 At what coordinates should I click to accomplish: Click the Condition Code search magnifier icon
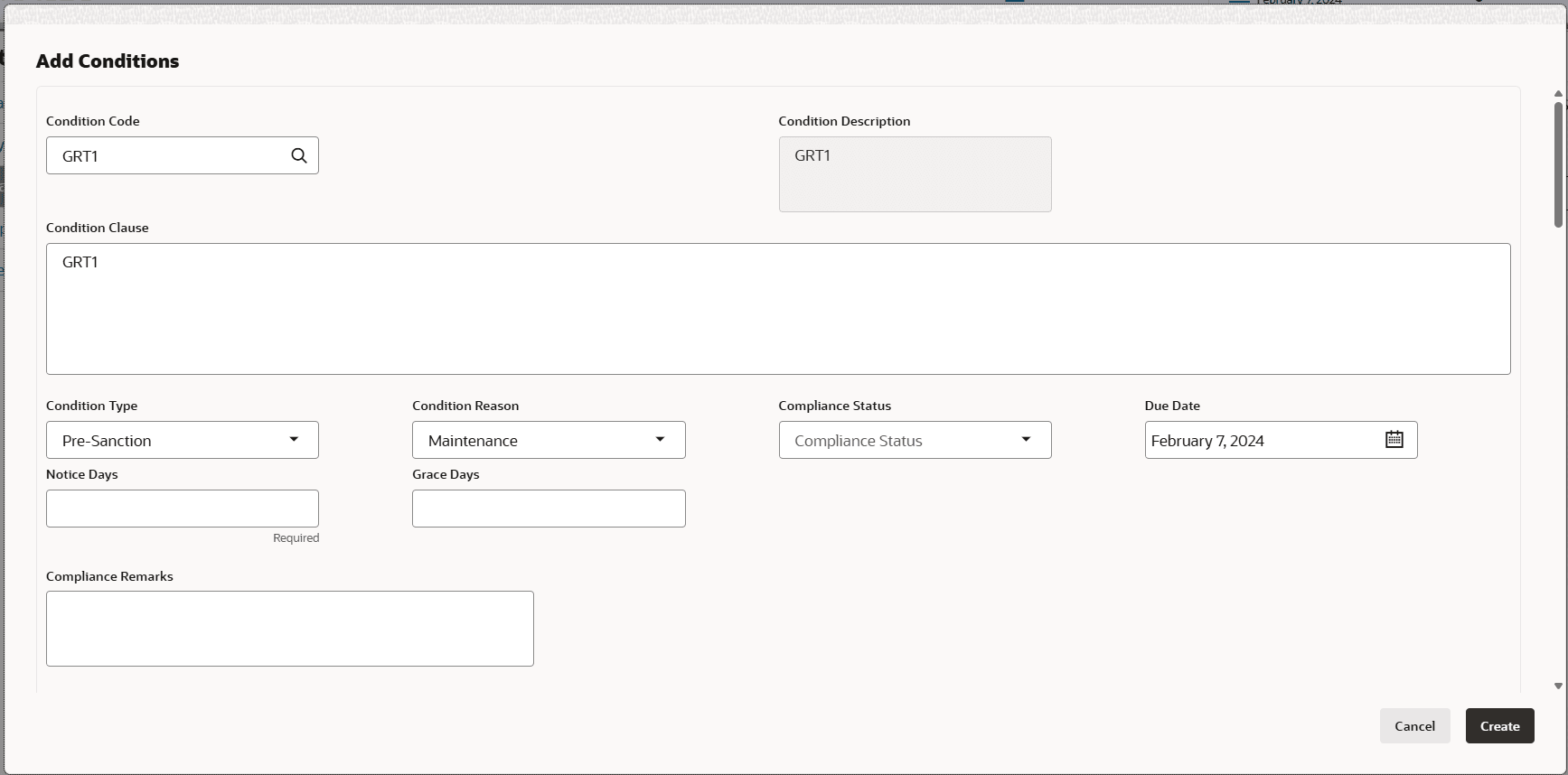tap(299, 155)
